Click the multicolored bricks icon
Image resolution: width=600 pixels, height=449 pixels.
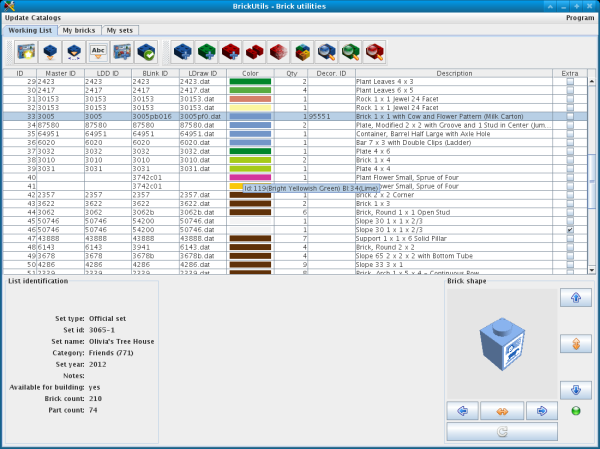(x=303, y=52)
